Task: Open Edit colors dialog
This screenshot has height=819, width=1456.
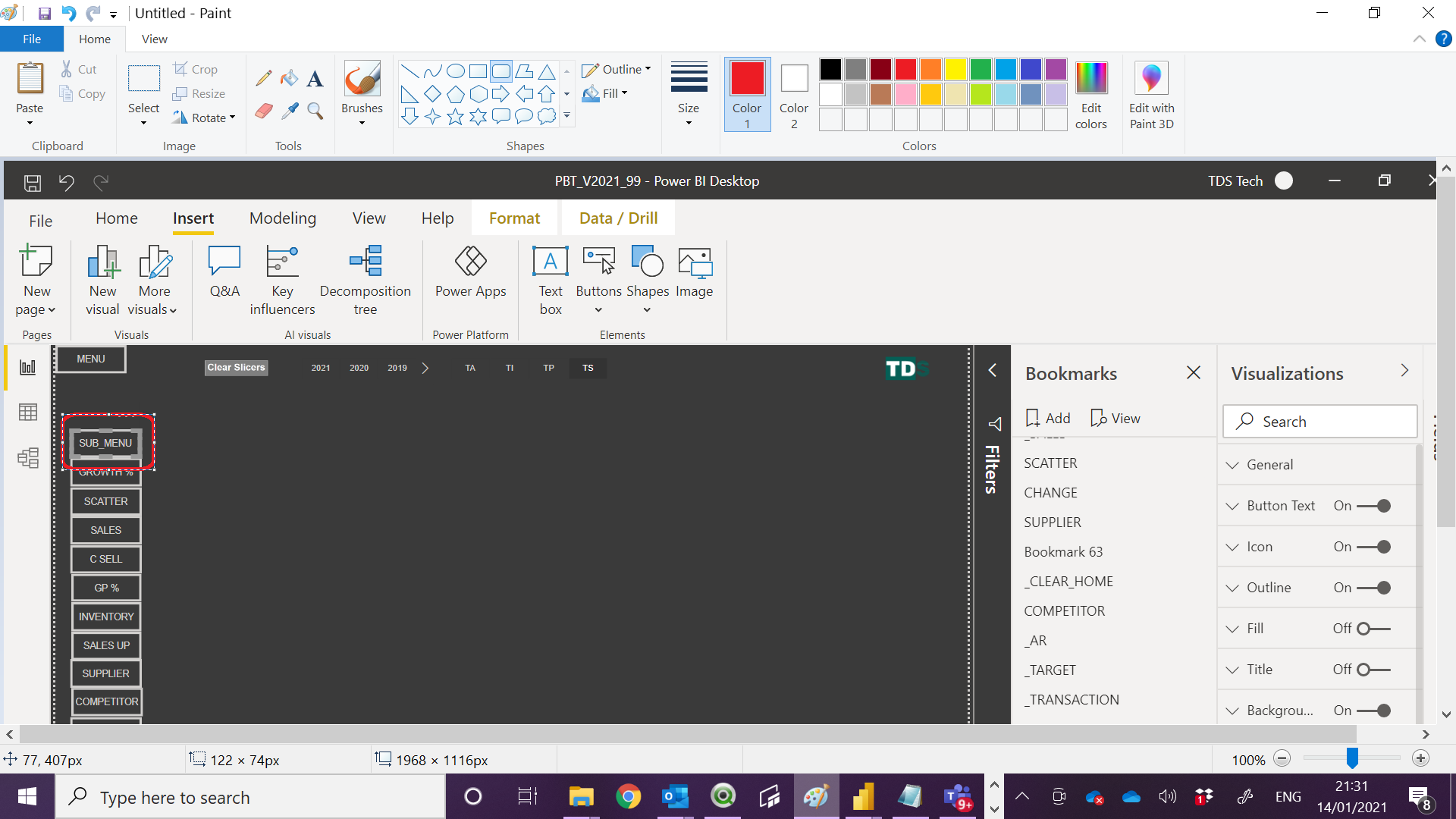Action: 1091,96
